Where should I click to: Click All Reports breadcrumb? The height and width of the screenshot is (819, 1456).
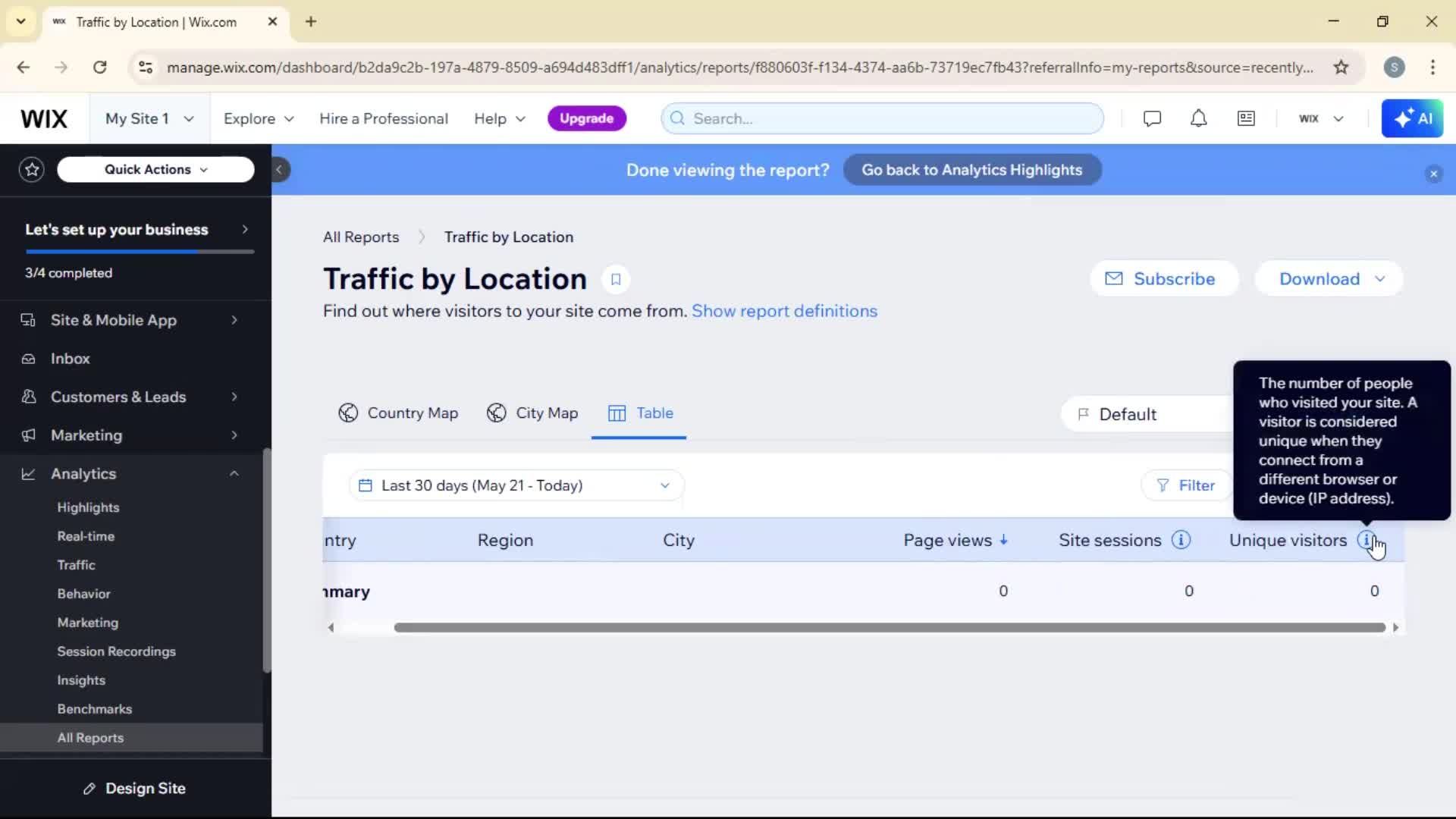click(361, 237)
